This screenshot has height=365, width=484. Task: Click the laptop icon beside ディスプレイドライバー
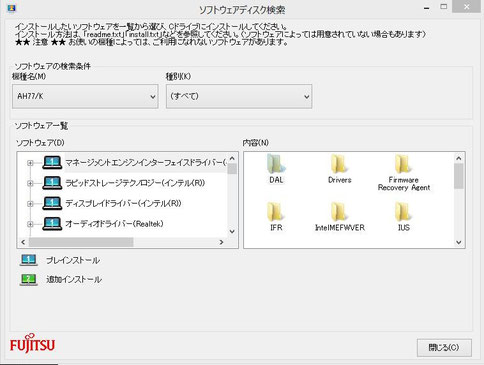(52, 203)
